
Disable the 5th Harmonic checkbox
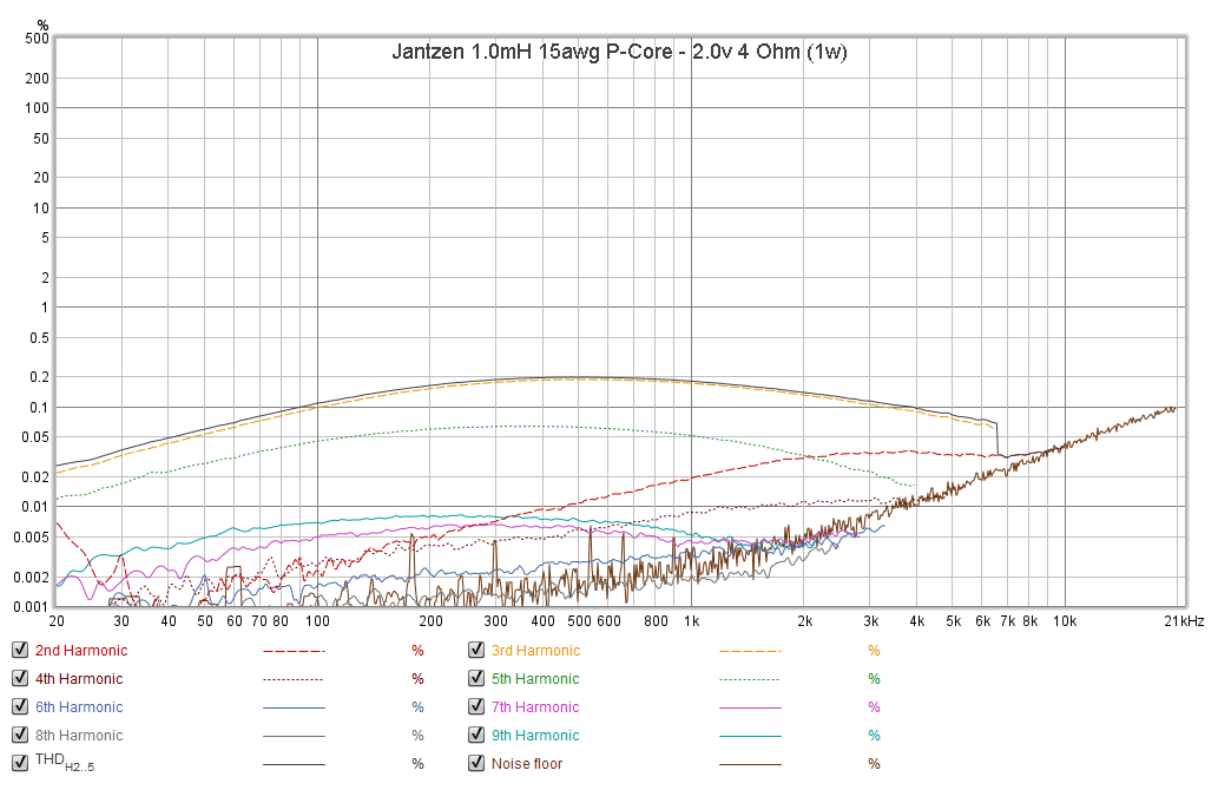[476, 679]
